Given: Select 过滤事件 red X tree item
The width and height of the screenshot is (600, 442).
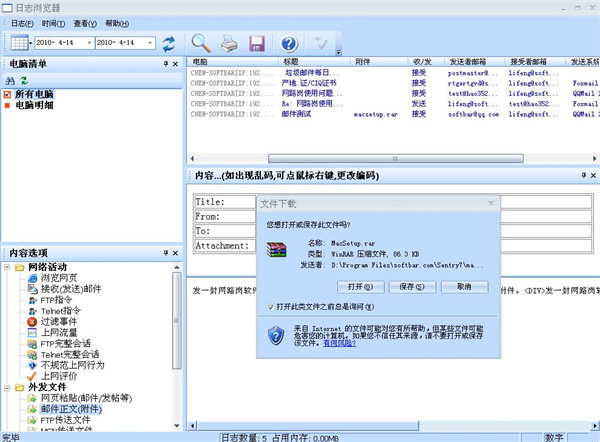Looking at the screenshot, I should (57, 322).
